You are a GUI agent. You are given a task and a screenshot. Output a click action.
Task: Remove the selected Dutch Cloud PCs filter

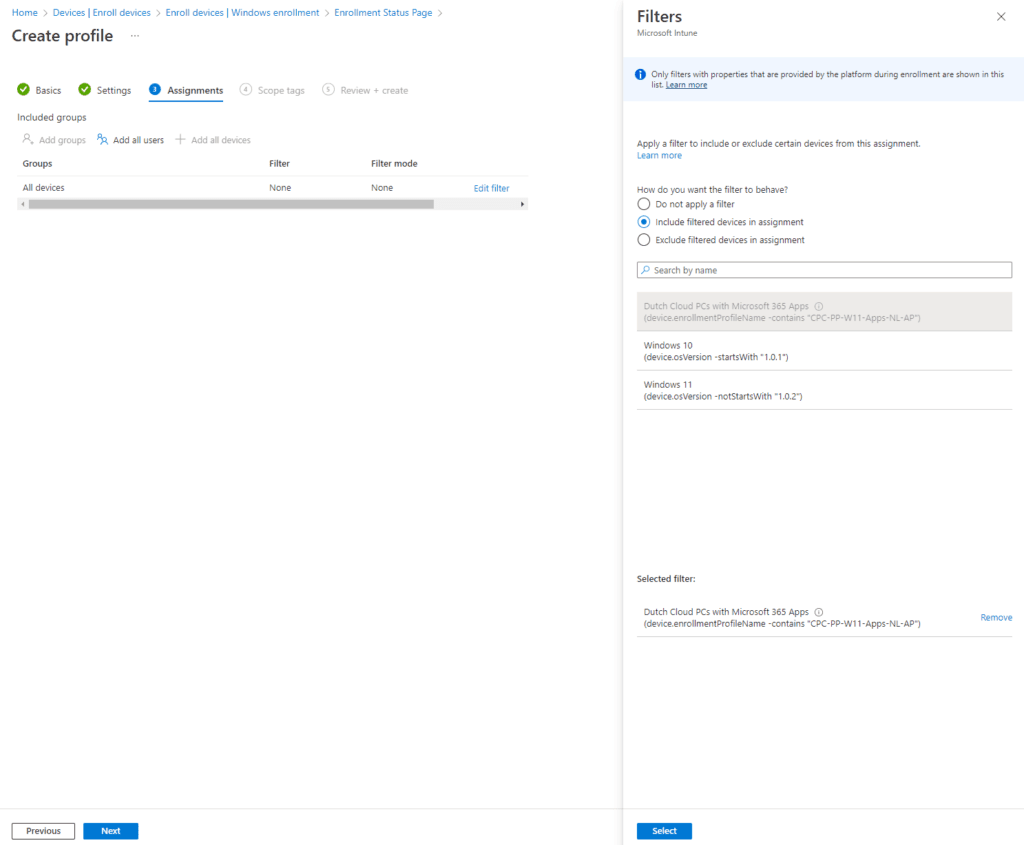pyautogui.click(x=996, y=618)
